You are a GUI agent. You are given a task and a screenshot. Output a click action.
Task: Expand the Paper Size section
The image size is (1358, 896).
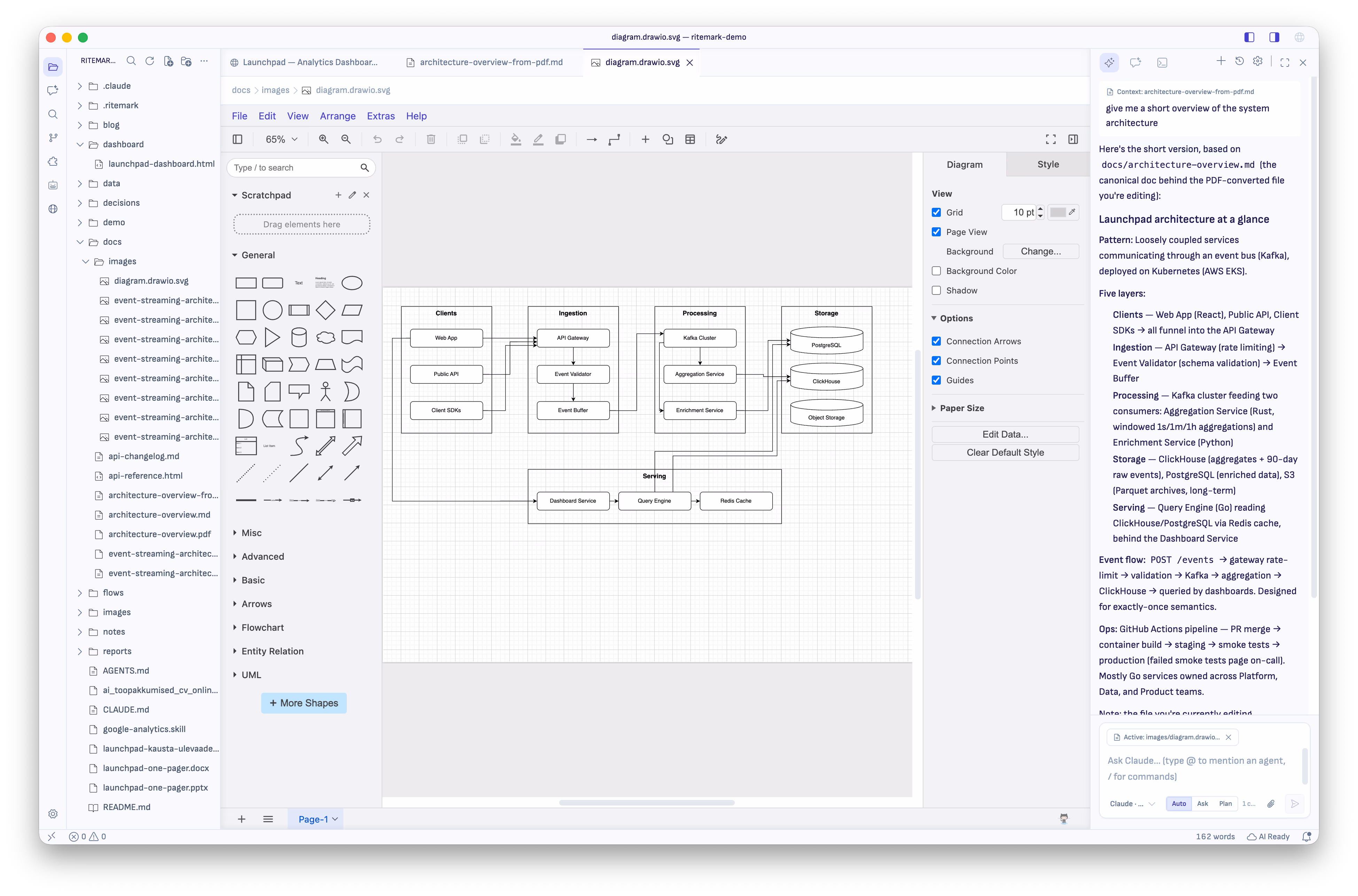[x=962, y=408]
